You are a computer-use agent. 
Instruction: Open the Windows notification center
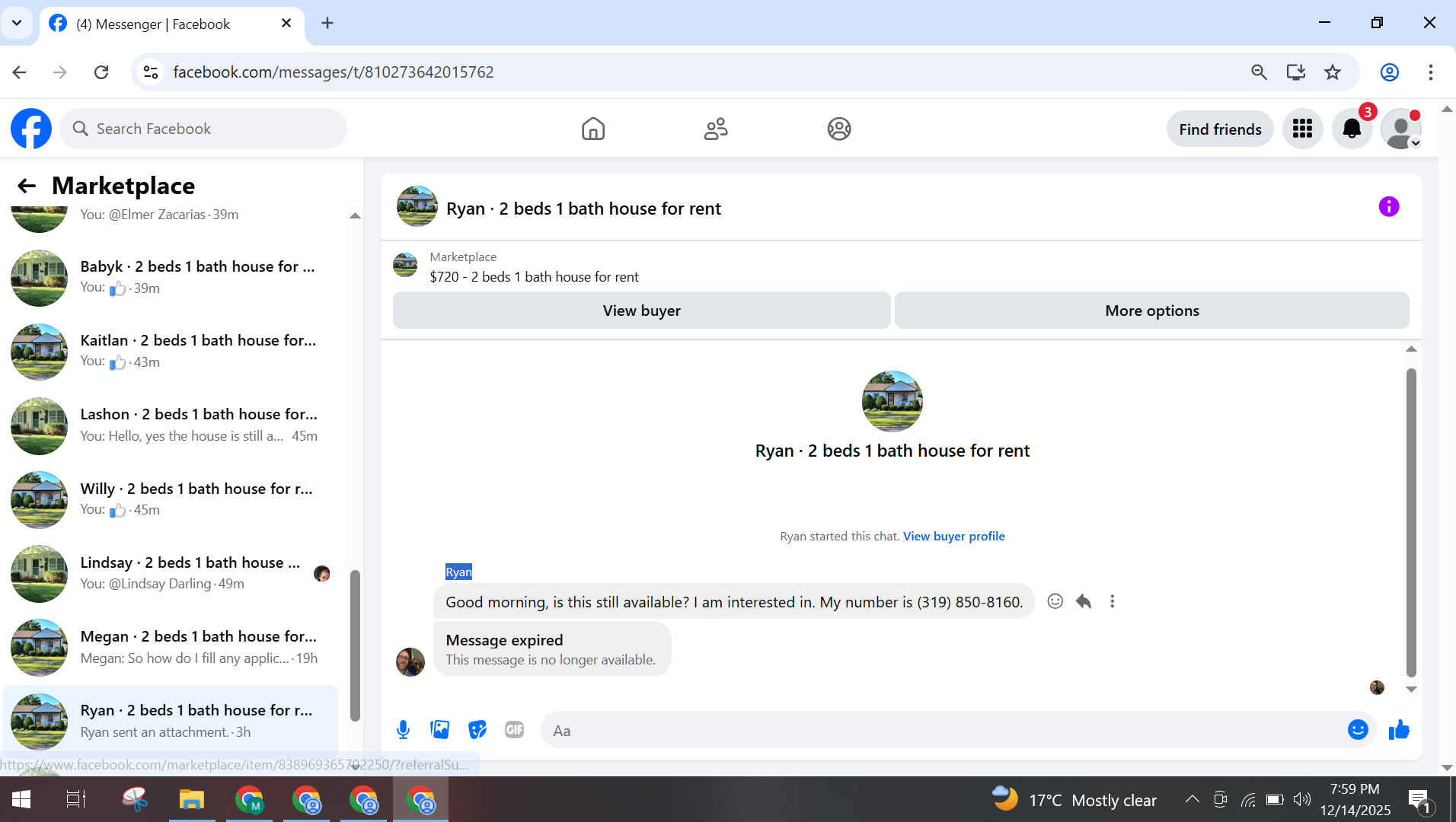coord(1421,800)
